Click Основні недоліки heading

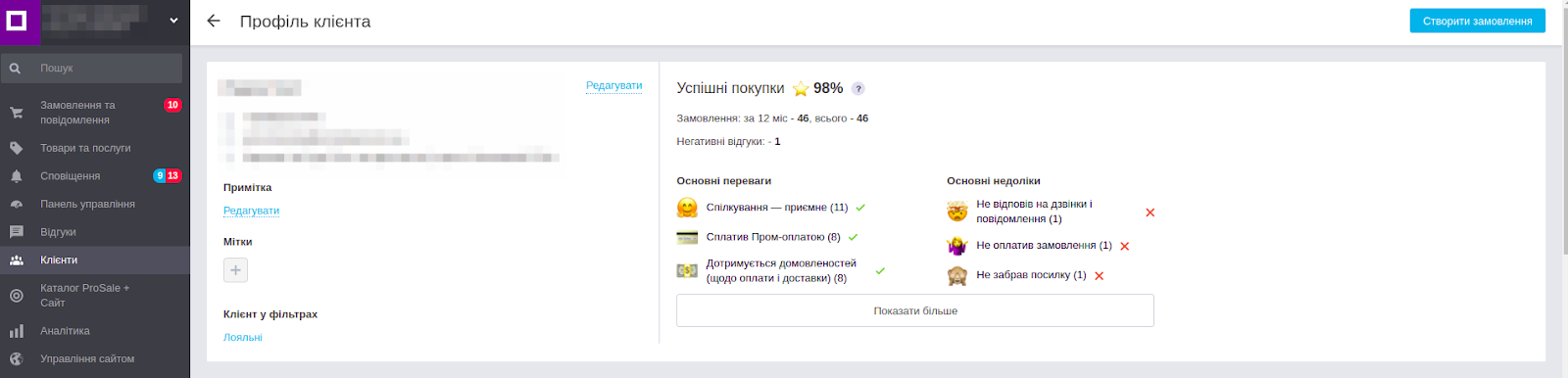click(994, 180)
